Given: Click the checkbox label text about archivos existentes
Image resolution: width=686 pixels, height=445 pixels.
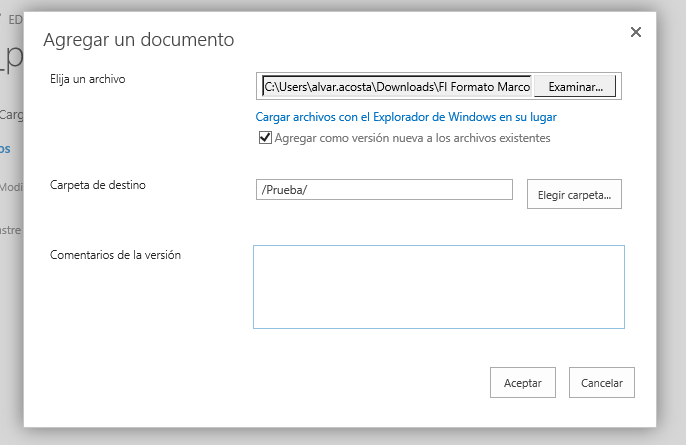Looking at the screenshot, I should 411,138.
